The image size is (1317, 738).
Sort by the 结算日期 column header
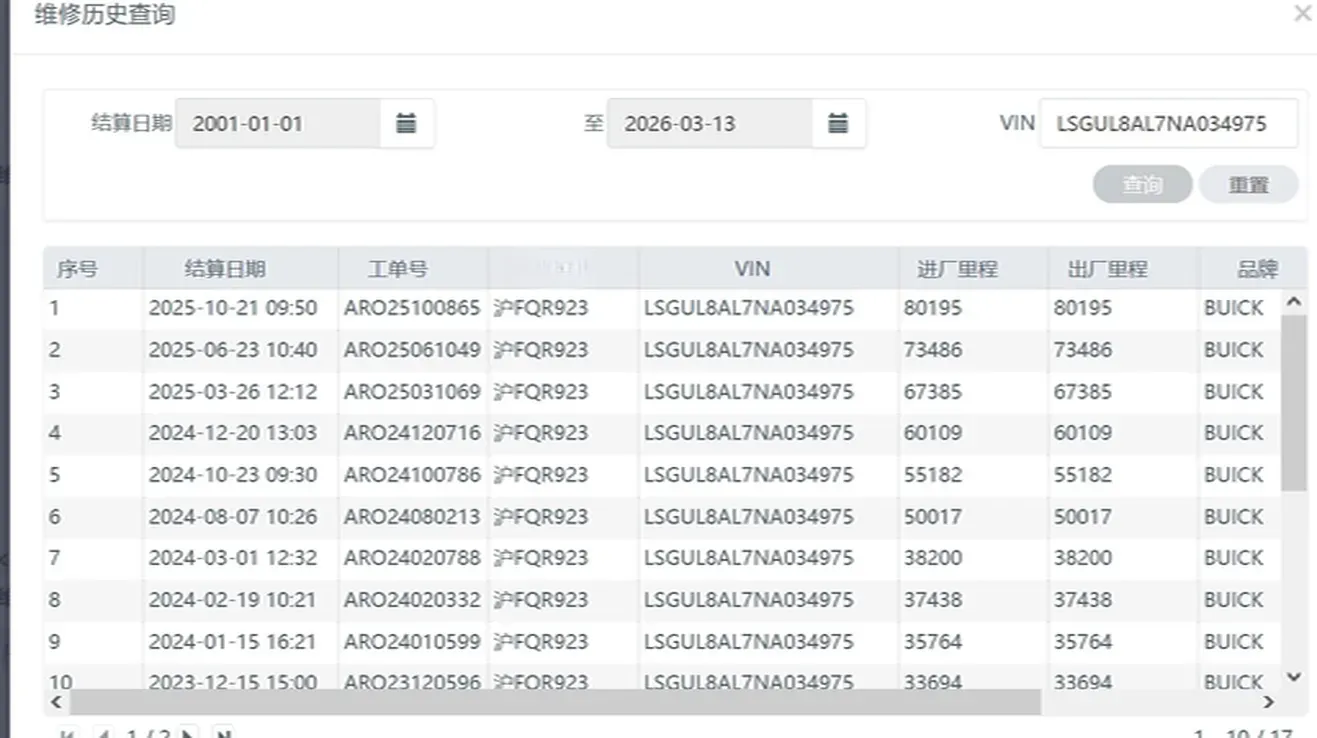pos(225,269)
